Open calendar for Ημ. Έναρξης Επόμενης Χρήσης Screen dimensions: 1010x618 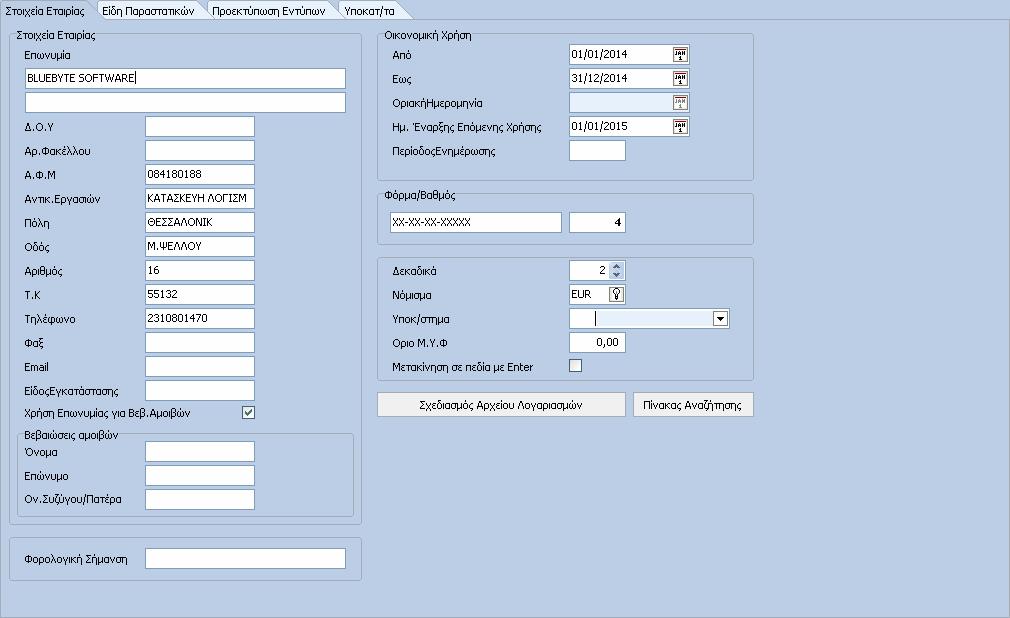click(680, 126)
